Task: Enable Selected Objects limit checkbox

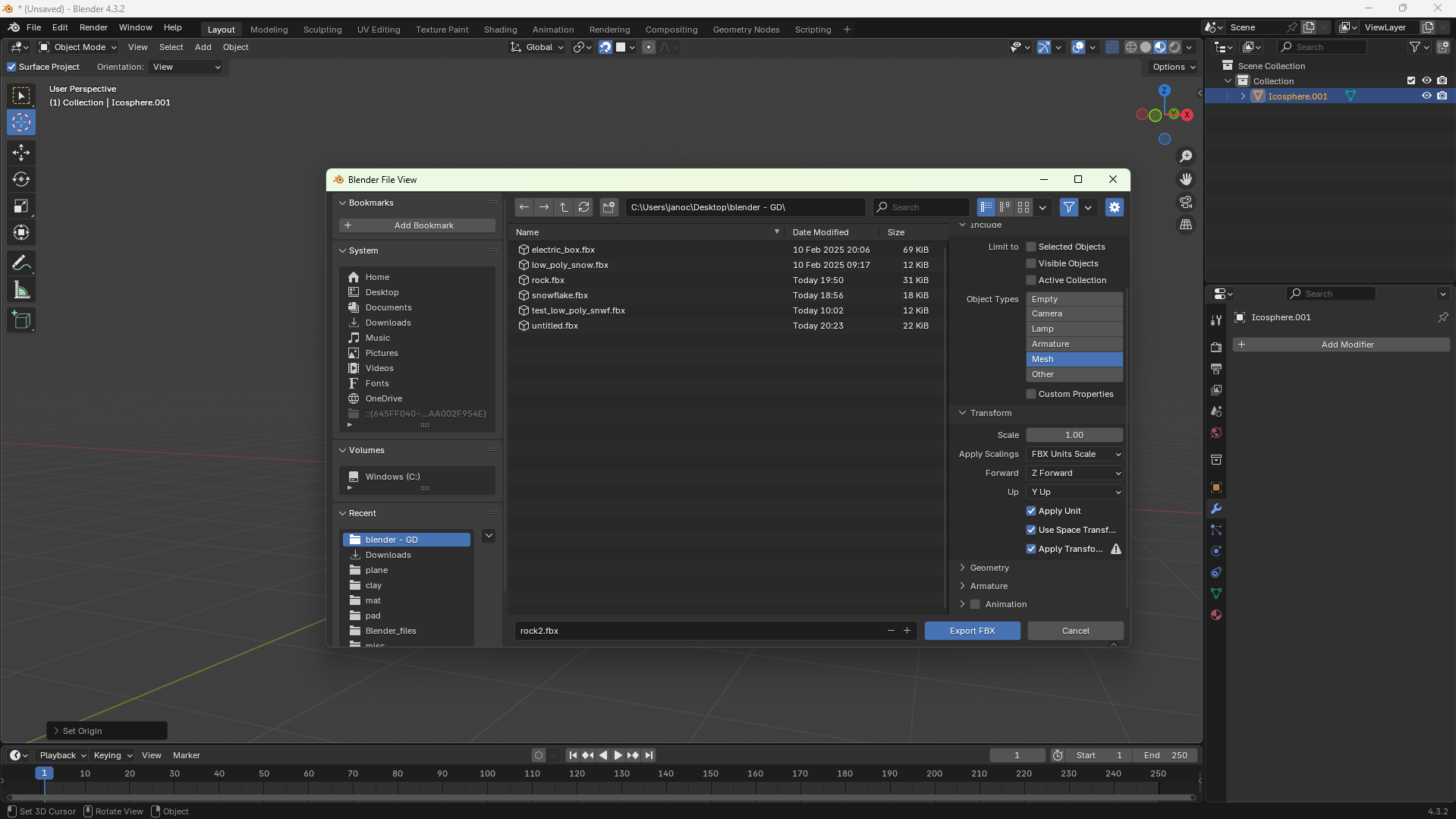Action: coord(1031,247)
